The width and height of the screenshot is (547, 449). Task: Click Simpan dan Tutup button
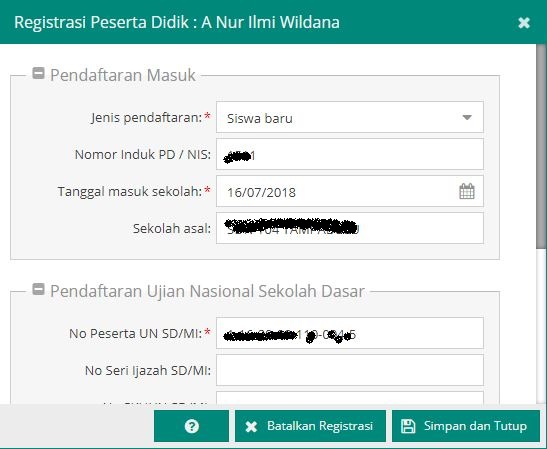coord(466,426)
